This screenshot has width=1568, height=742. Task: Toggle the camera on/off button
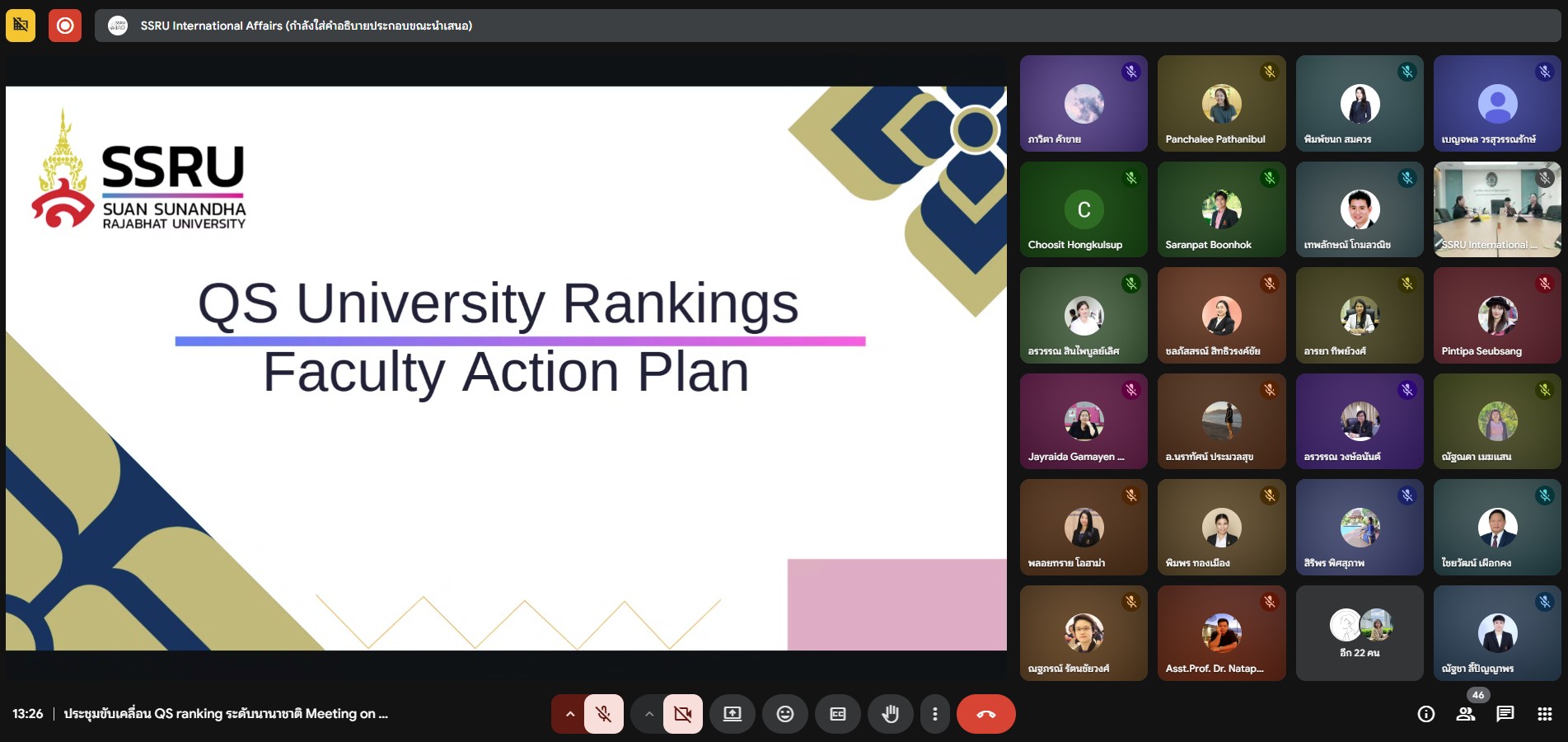pos(683,714)
